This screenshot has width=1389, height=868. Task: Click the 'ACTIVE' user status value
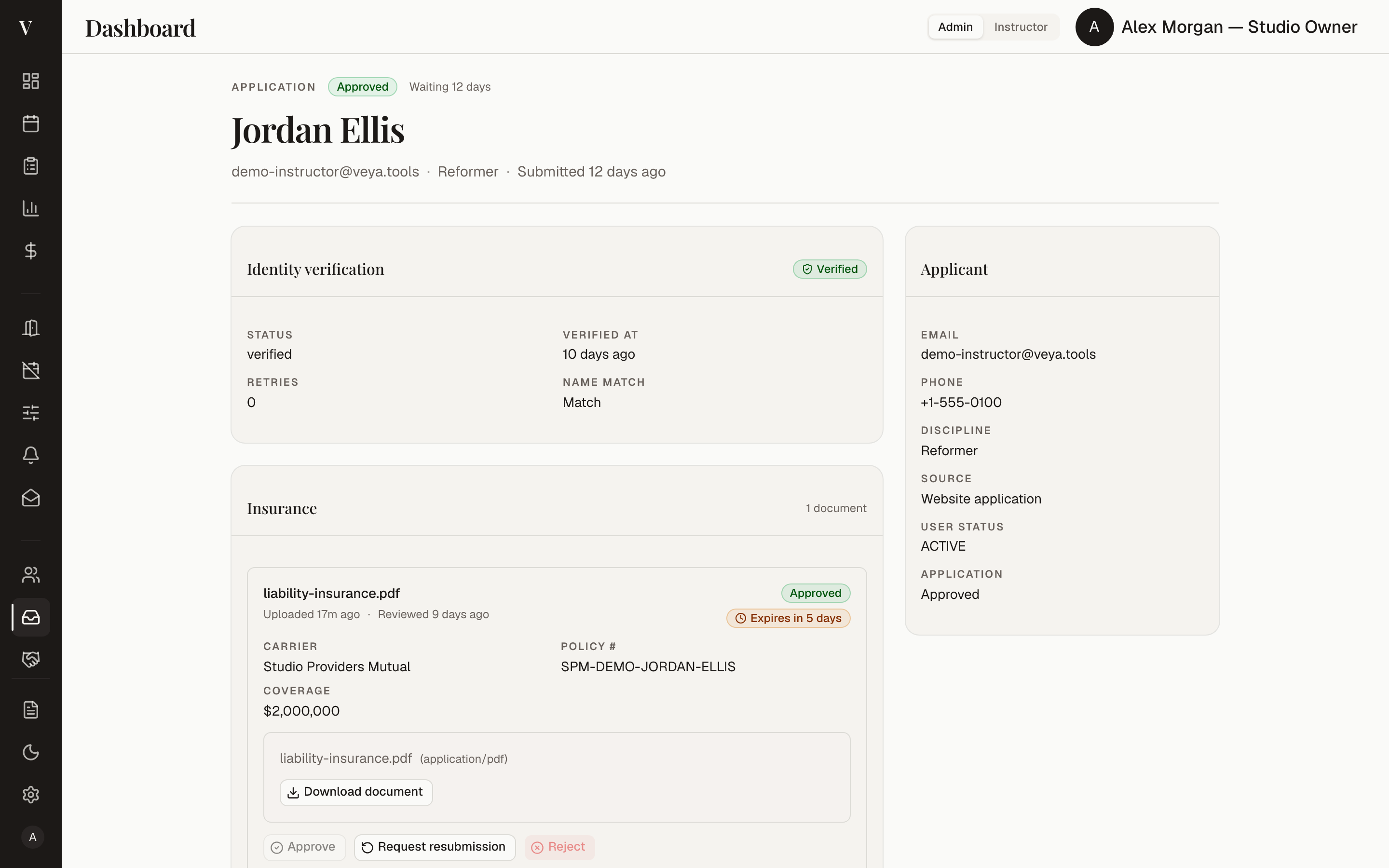coord(943,546)
